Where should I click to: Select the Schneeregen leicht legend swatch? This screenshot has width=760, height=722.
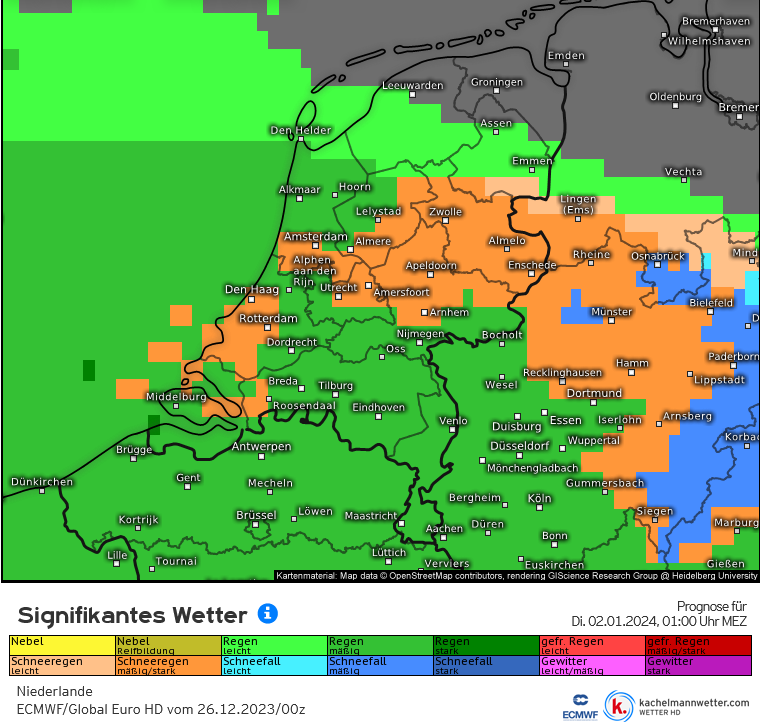tap(62, 665)
